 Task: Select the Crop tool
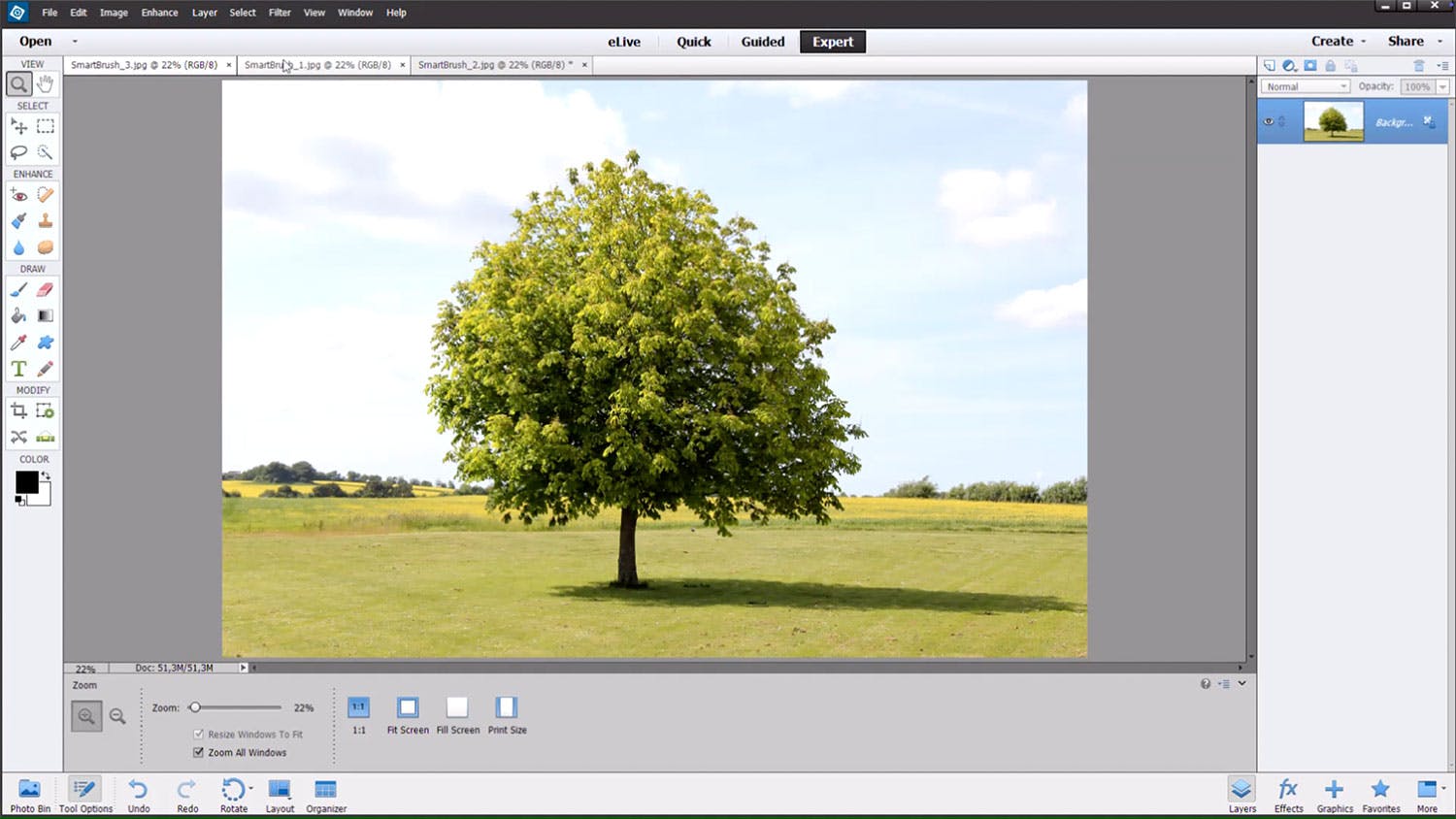point(18,410)
